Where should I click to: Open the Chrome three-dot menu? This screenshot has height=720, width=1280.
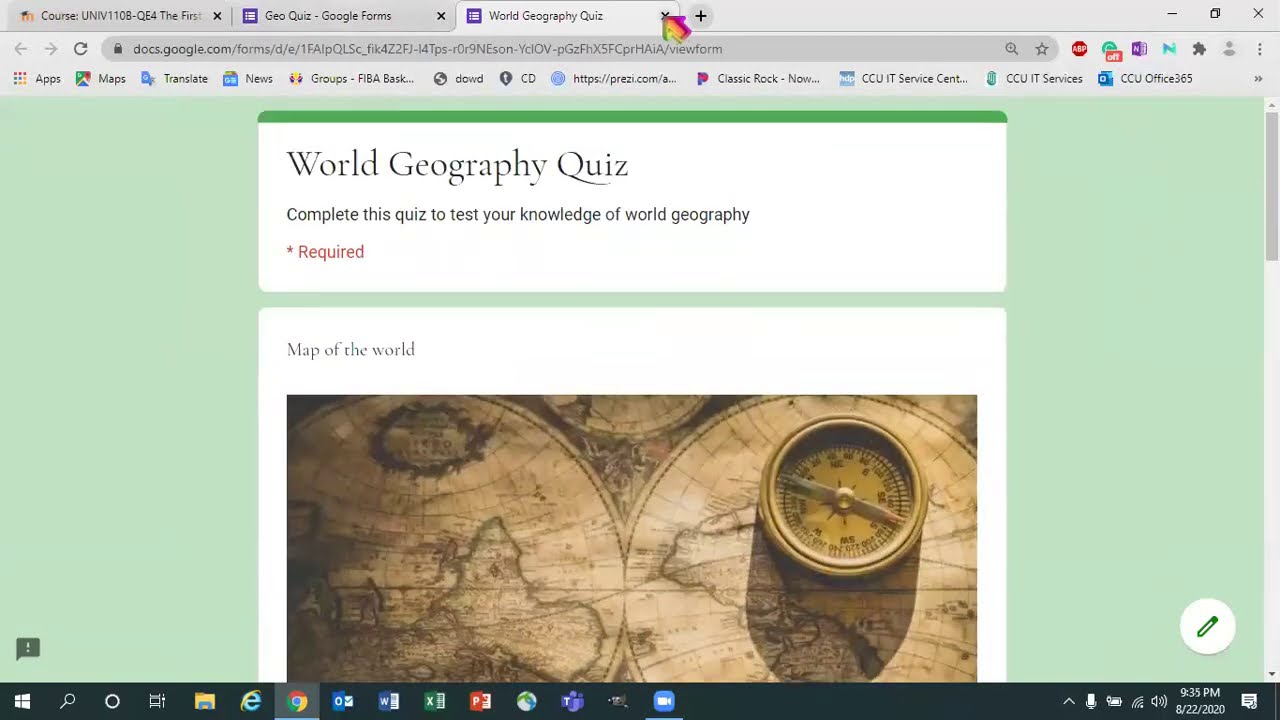1259,48
